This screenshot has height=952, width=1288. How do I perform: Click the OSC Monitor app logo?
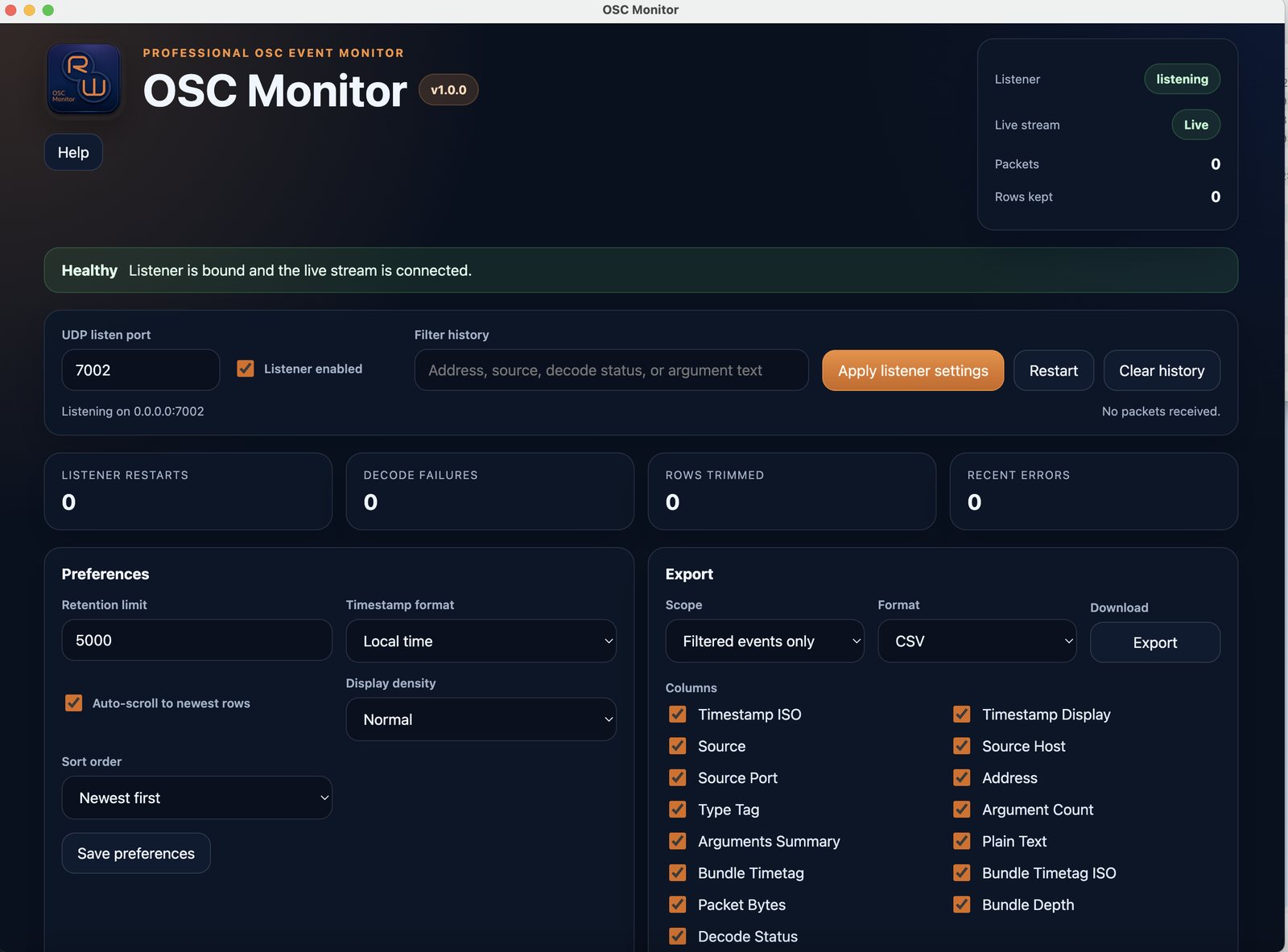pyautogui.click(x=84, y=78)
